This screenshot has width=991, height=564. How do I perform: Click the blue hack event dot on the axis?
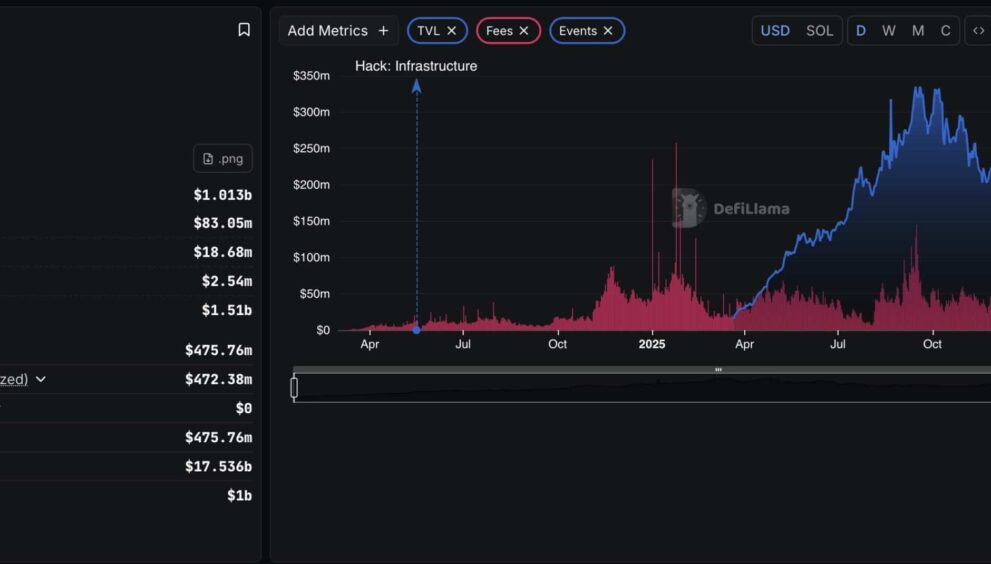pos(417,330)
